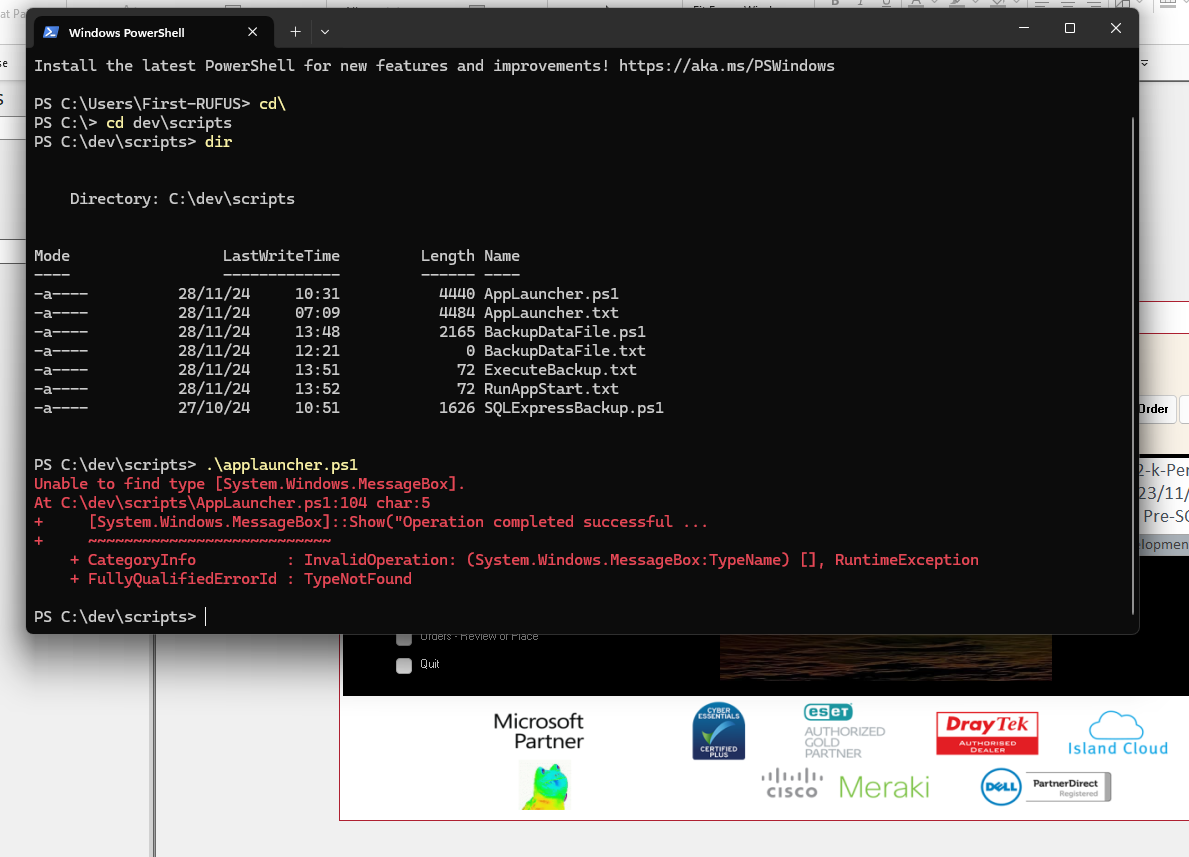This screenshot has height=857, width=1189.
Task: Click the ESET Authorized Gold Partner logo
Action: coord(844,731)
